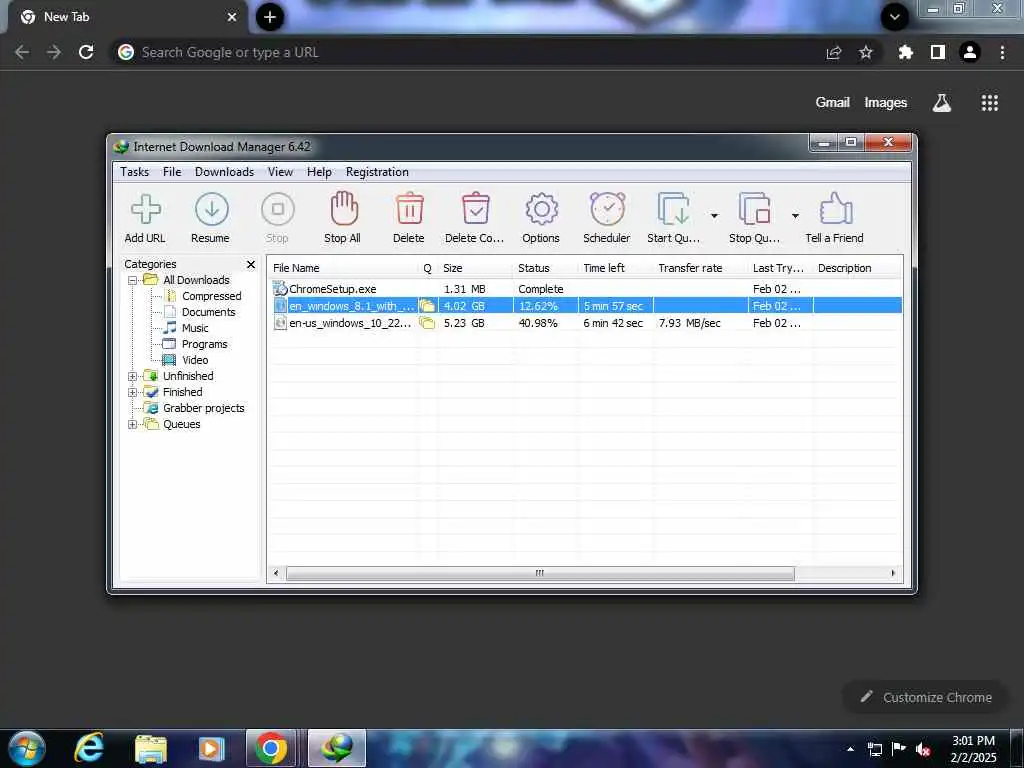Screen dimensions: 1024x768
Task: Open the Gmail link
Action: (833, 103)
